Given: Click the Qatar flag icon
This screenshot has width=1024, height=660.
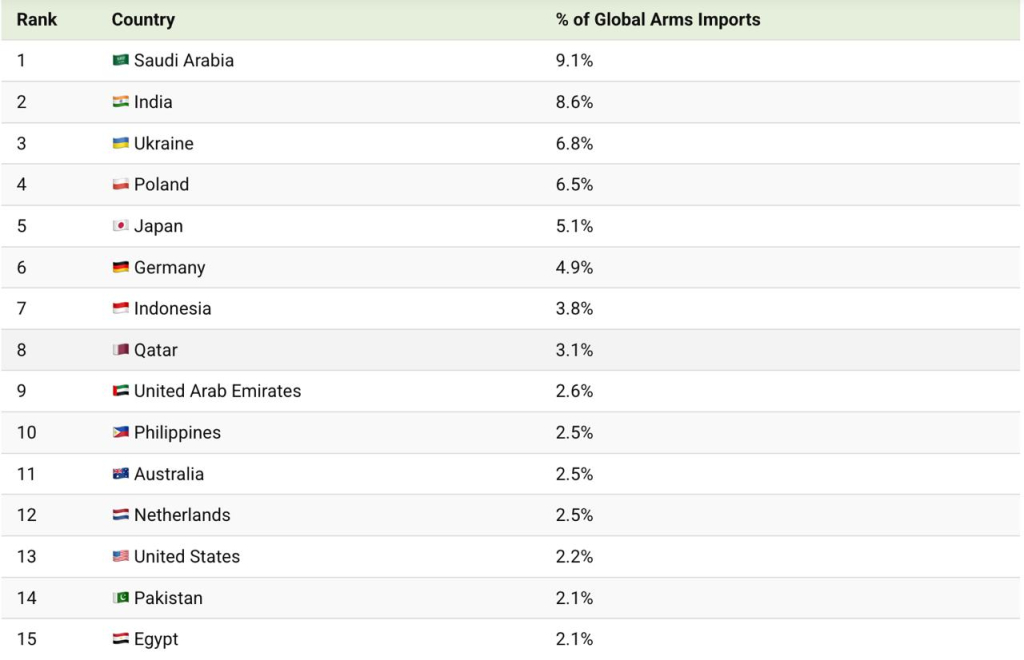Looking at the screenshot, I should tap(120, 350).
